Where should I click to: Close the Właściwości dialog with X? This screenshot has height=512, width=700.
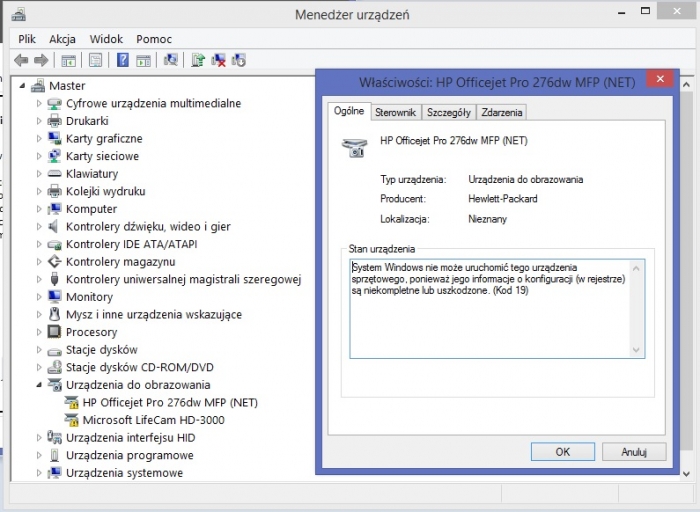660,79
